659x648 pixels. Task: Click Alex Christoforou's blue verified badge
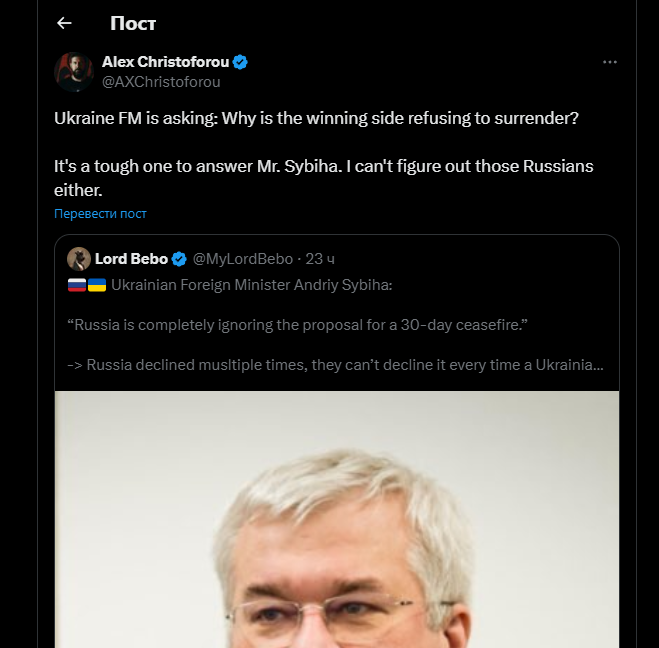point(241,62)
